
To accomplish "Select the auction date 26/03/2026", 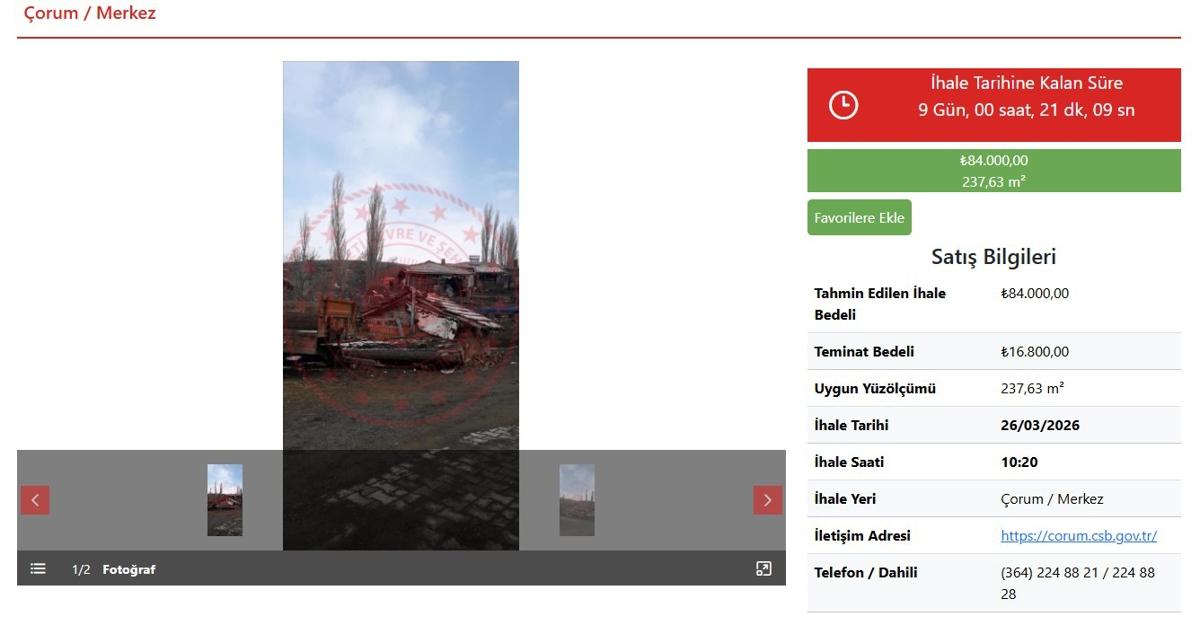I will [x=1040, y=425].
